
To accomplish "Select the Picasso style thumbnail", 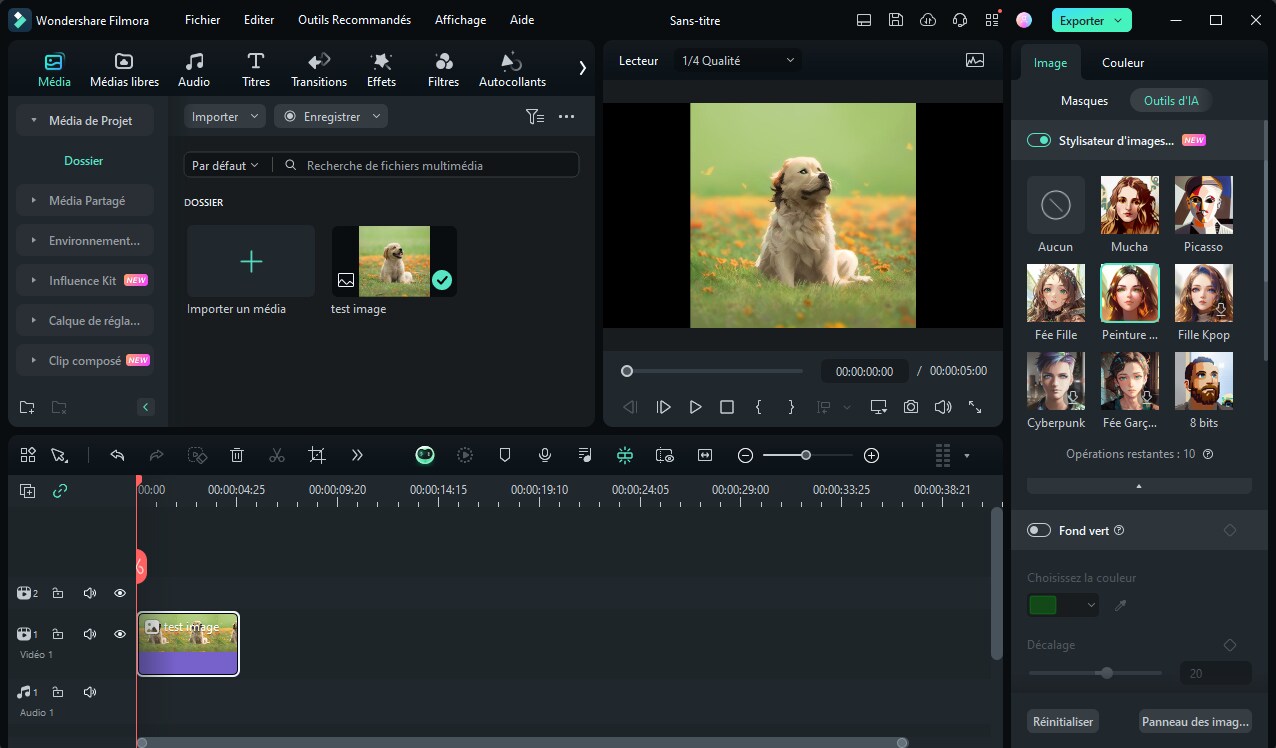I will 1203,205.
